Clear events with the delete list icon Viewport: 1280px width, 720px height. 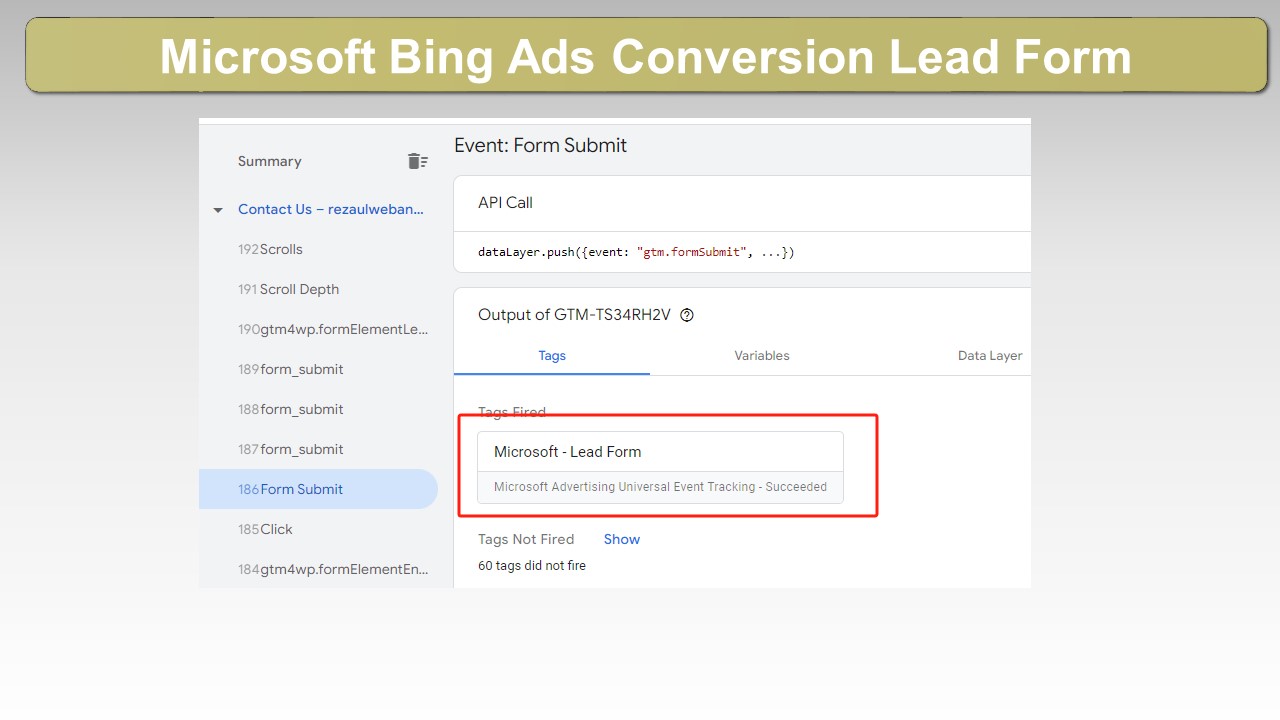(417, 161)
